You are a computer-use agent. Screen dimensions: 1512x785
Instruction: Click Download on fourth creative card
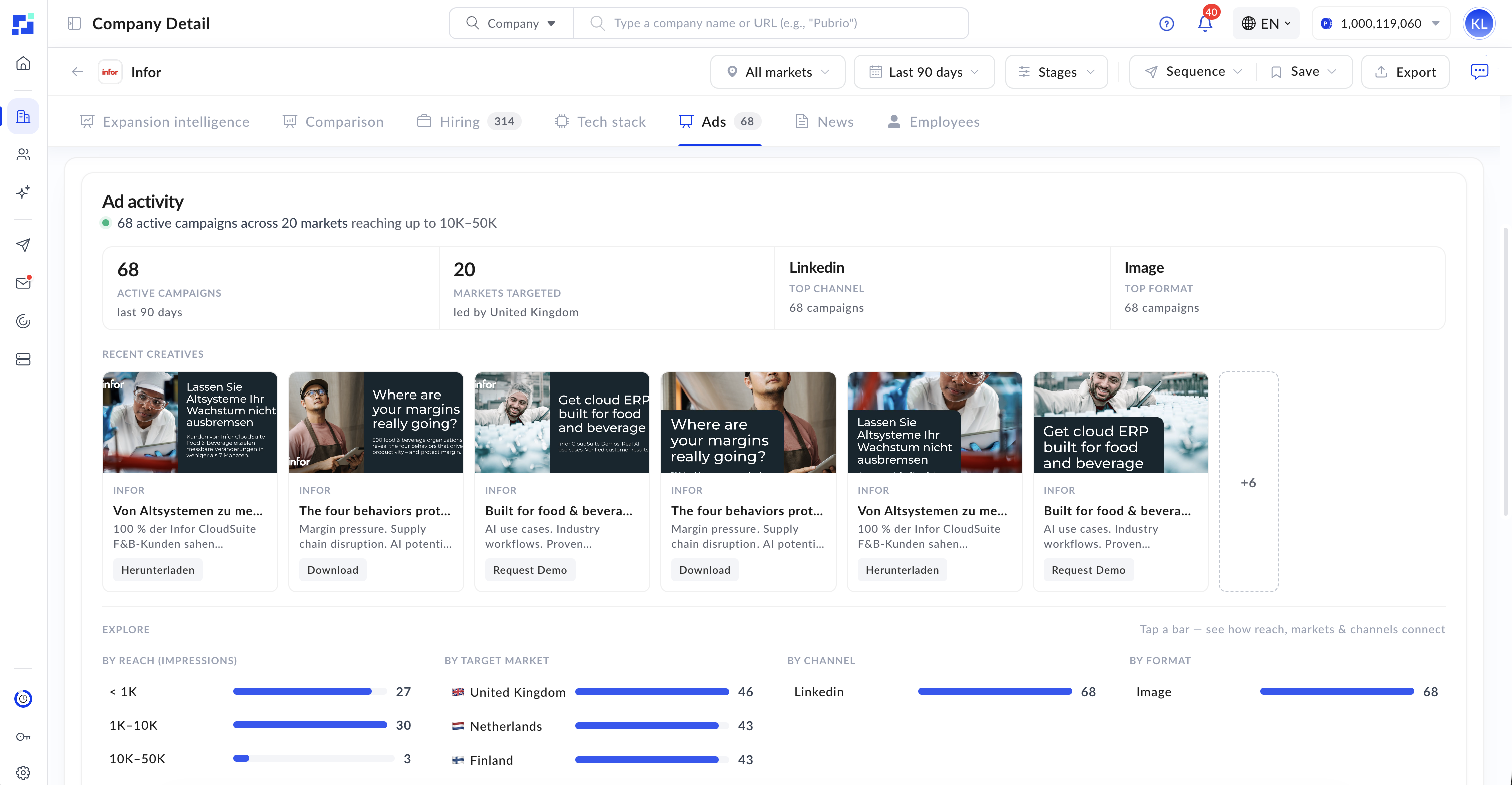(x=705, y=570)
